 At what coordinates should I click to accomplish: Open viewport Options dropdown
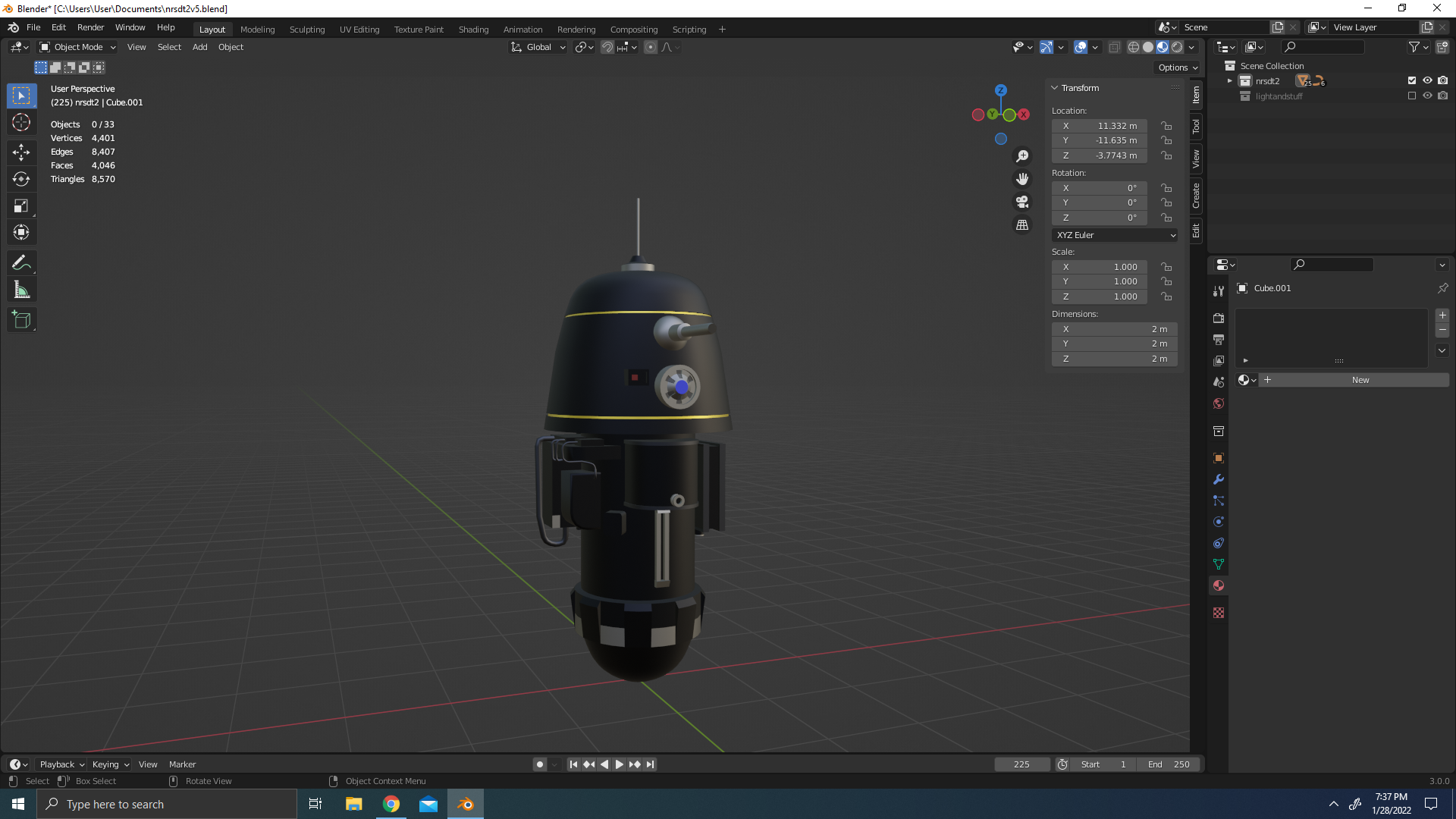point(1178,67)
